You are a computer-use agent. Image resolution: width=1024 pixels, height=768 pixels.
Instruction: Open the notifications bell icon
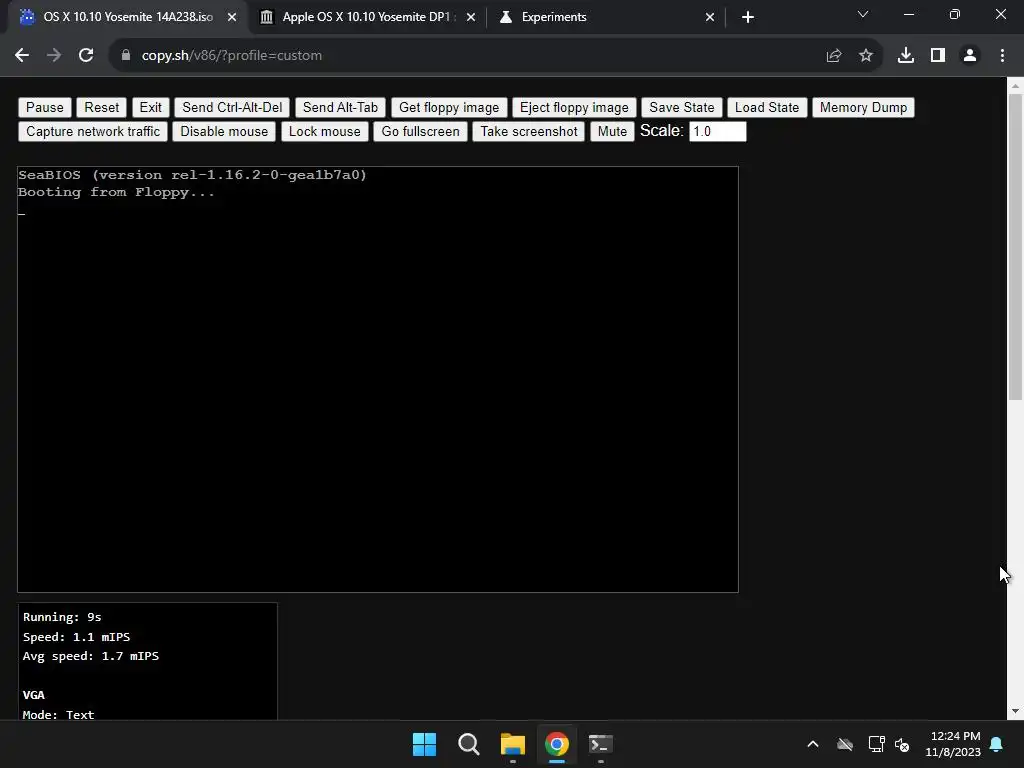996,744
